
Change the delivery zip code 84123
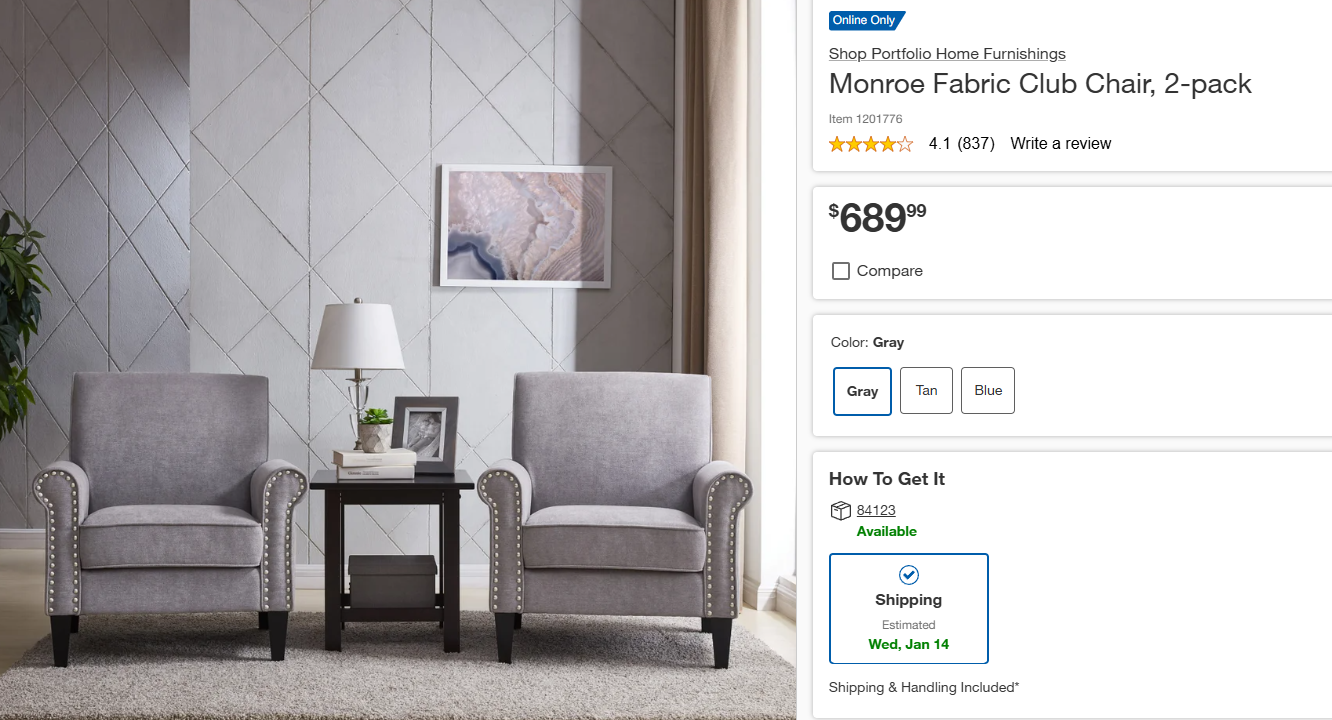(876, 510)
